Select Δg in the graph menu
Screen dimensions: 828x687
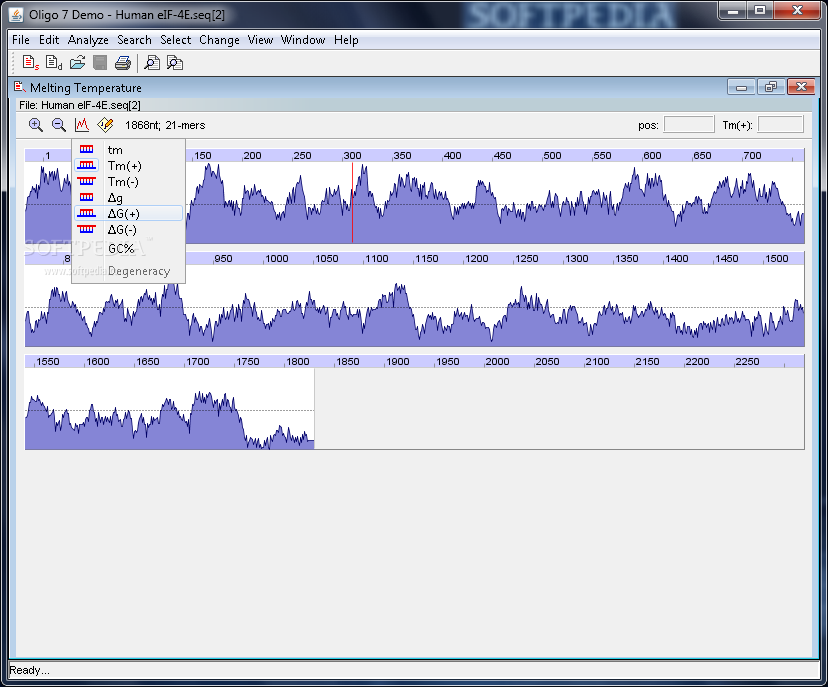coord(129,197)
